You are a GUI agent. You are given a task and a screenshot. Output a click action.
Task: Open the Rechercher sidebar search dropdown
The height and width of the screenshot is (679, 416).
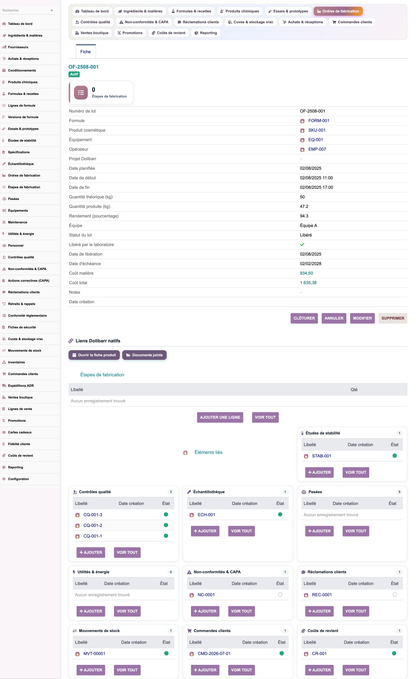52,10
